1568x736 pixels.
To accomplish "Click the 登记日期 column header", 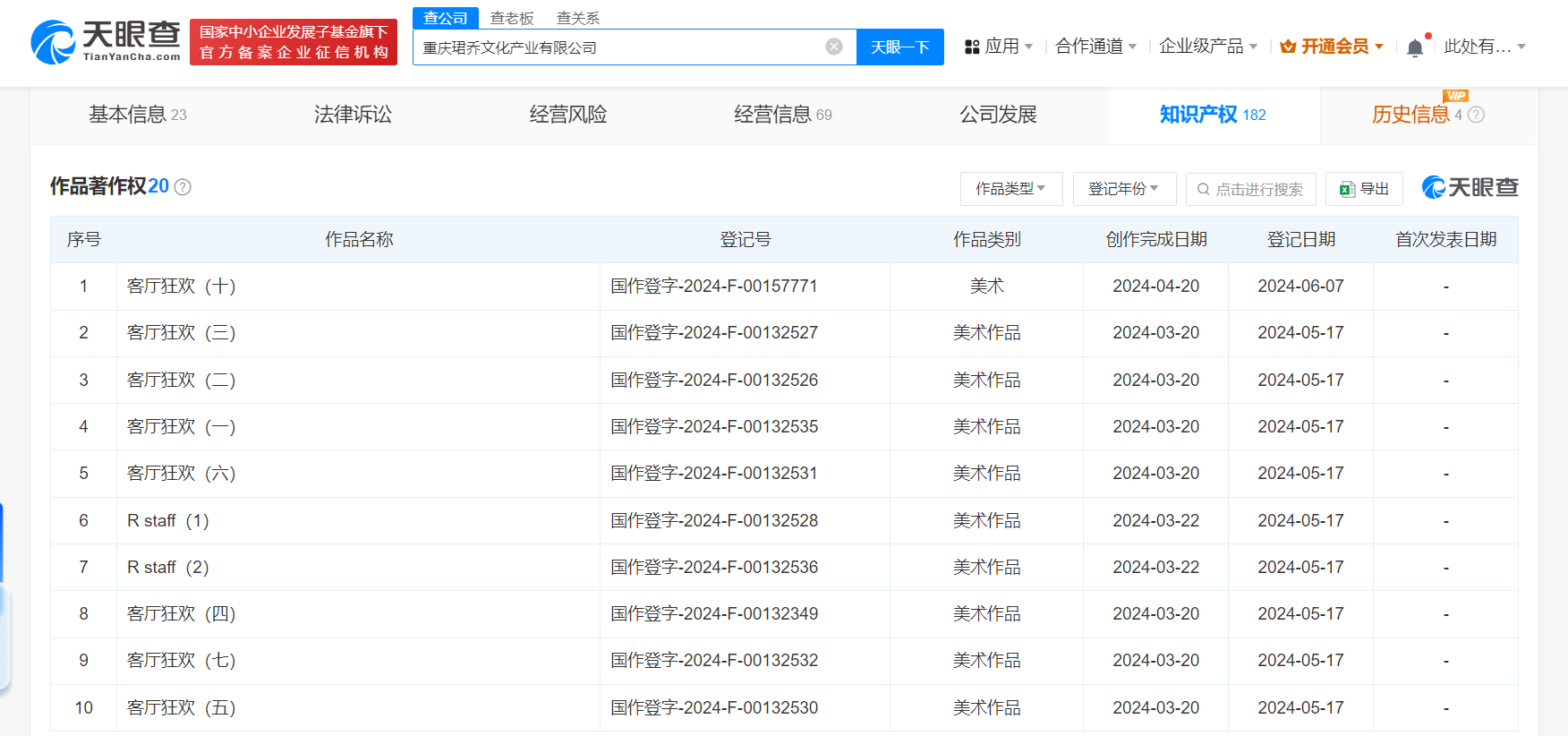I will coord(1301,239).
